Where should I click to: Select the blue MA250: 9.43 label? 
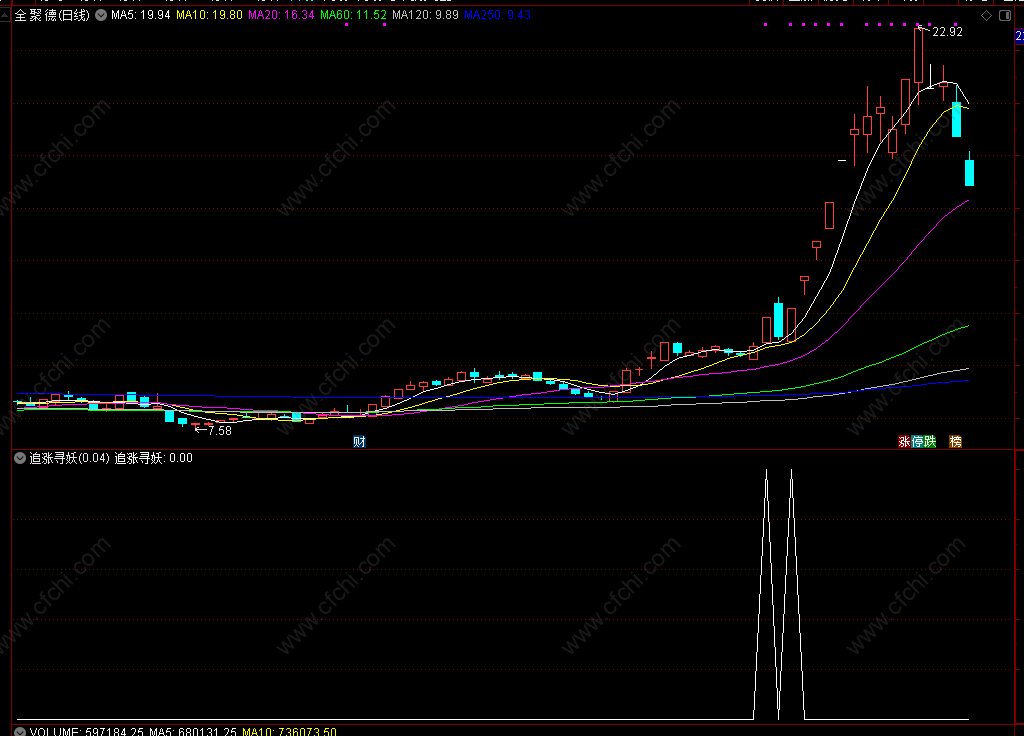pos(497,15)
